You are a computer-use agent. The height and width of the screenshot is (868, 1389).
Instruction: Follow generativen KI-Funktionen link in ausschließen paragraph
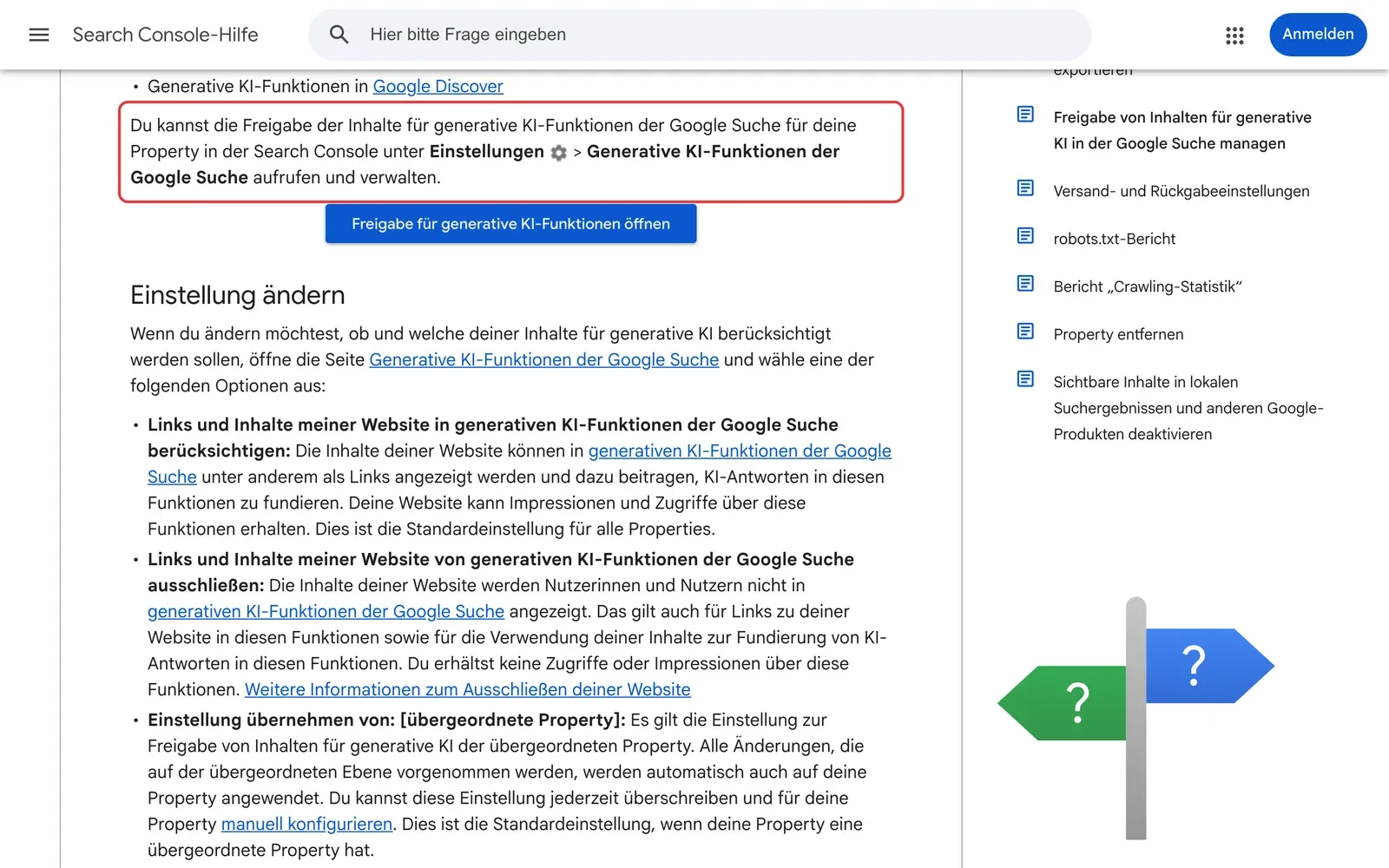coord(326,611)
